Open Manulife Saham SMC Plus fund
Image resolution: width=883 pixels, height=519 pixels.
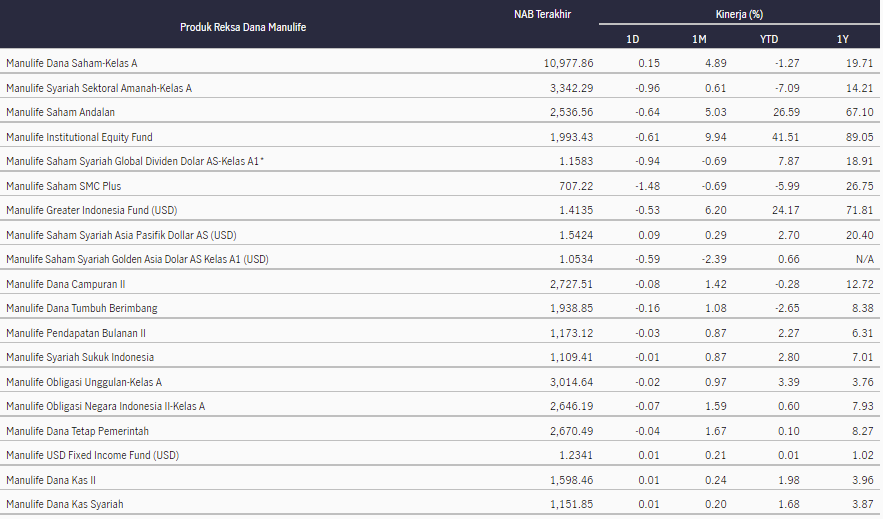coord(63,186)
